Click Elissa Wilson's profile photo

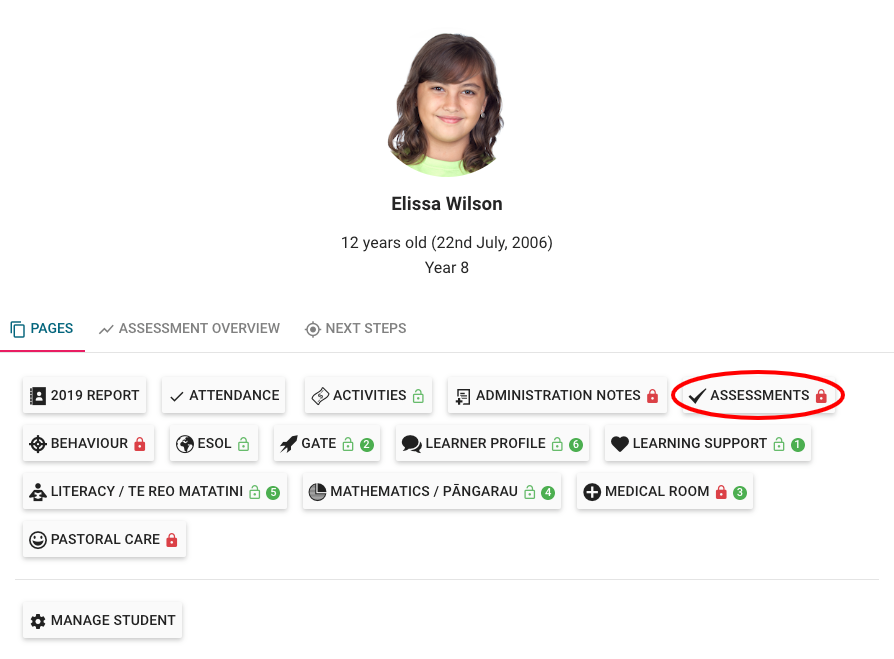pos(446,103)
